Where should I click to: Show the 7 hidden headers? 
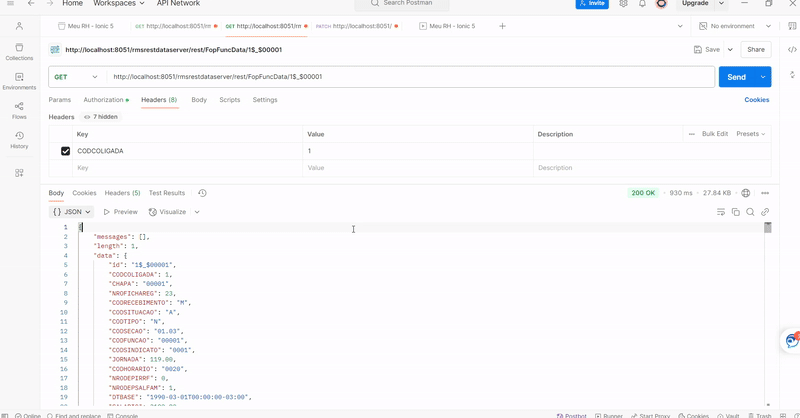(101, 117)
